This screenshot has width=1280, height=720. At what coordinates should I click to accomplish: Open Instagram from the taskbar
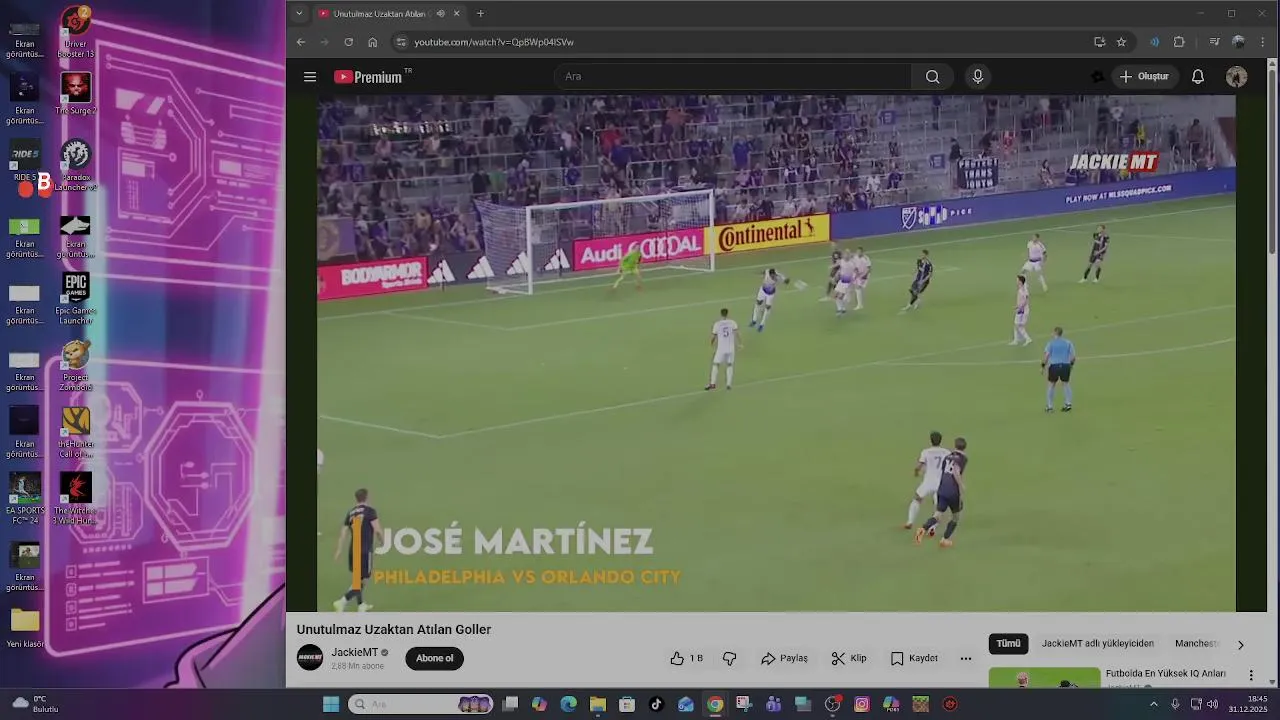pyautogui.click(x=862, y=704)
